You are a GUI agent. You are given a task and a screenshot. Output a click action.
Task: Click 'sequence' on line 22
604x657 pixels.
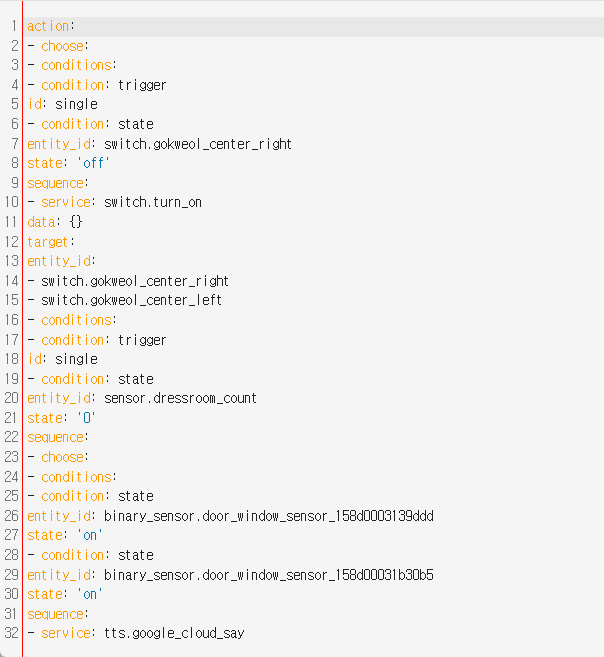pyautogui.click(x=55, y=437)
